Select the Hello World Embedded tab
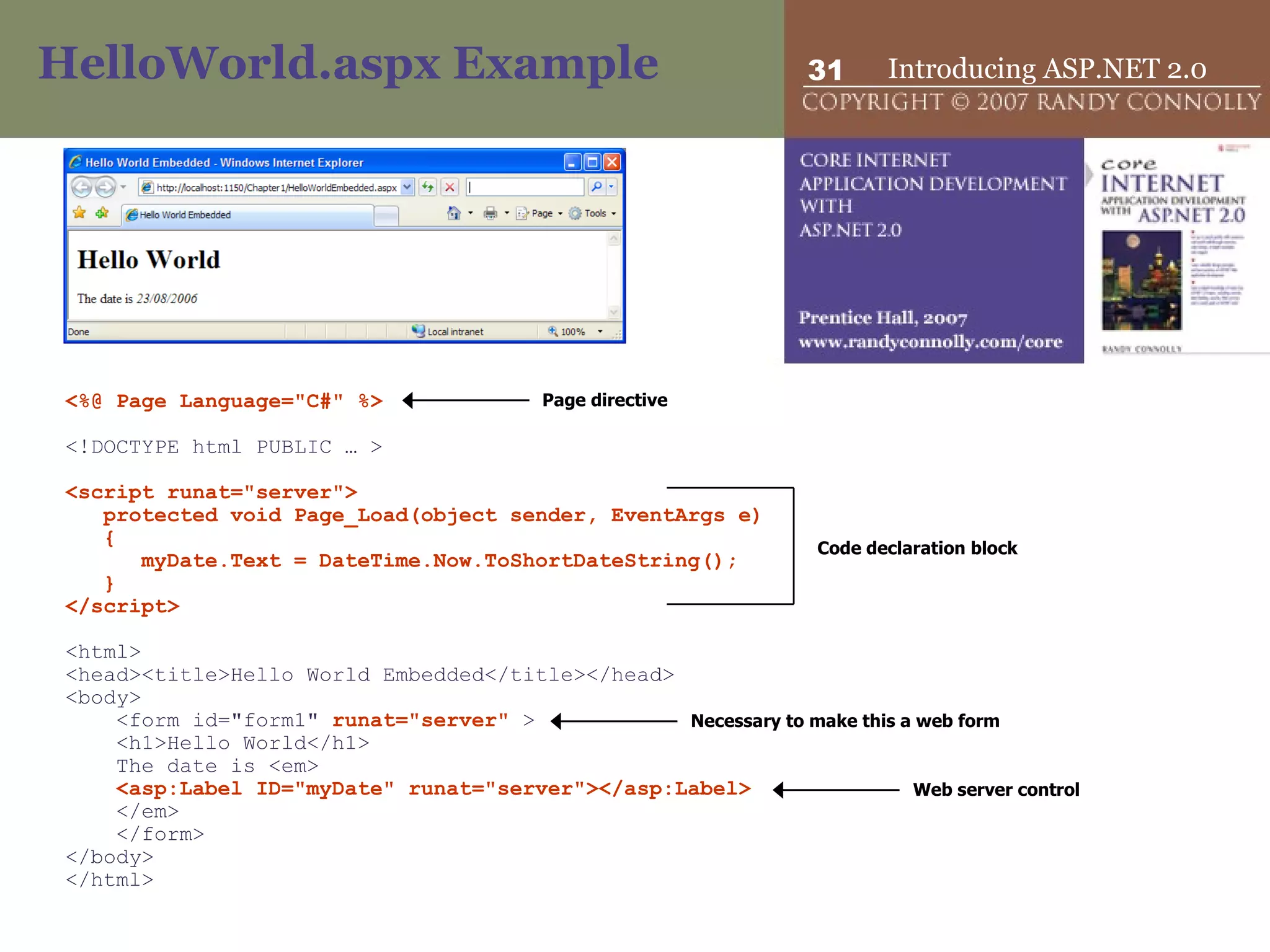 [x=247, y=214]
